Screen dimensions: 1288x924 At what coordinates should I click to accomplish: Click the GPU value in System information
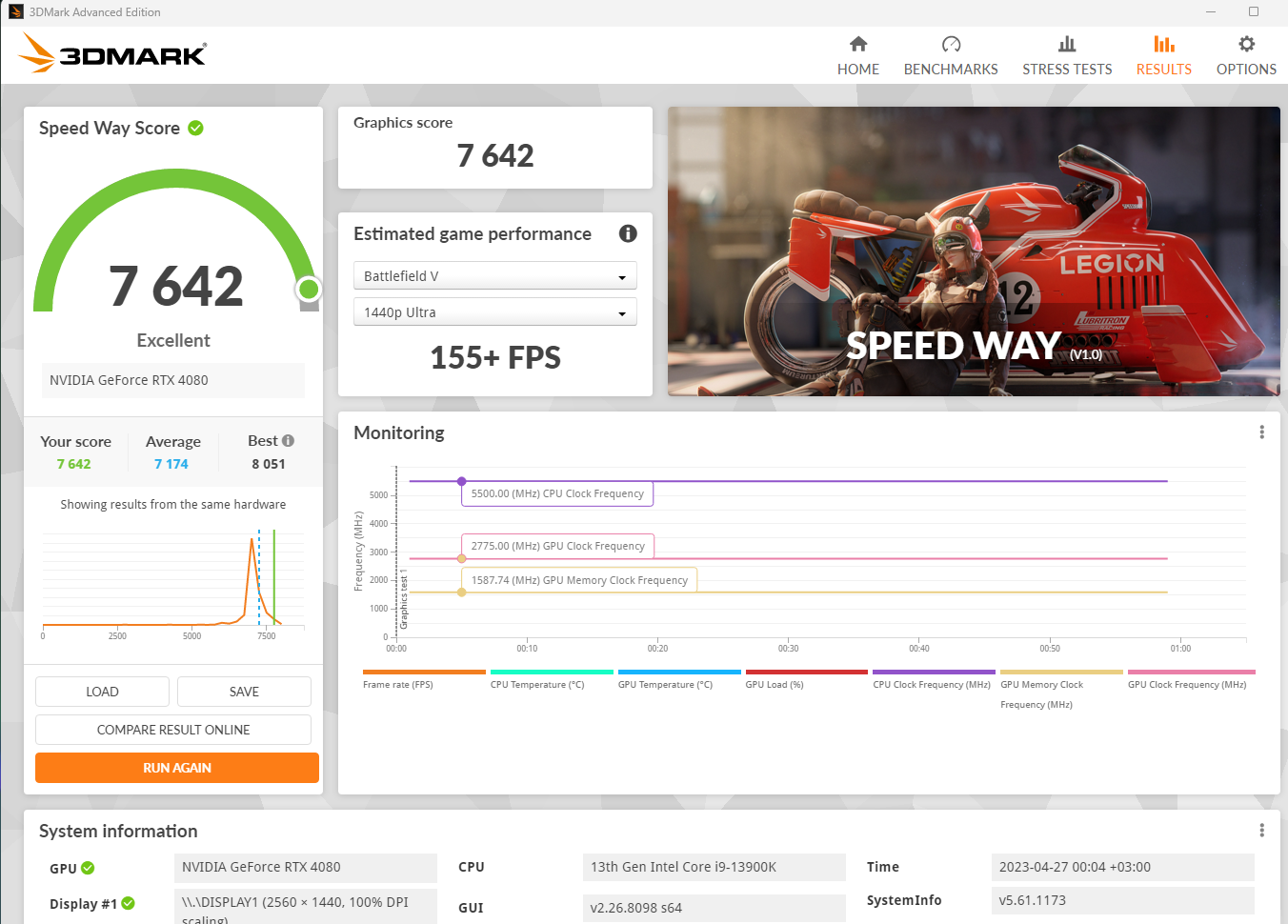(306, 867)
